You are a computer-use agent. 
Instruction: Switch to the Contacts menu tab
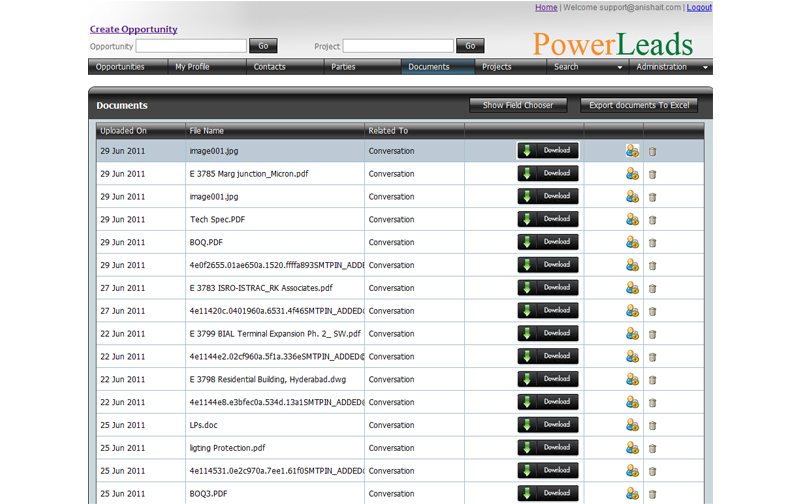[x=269, y=67]
